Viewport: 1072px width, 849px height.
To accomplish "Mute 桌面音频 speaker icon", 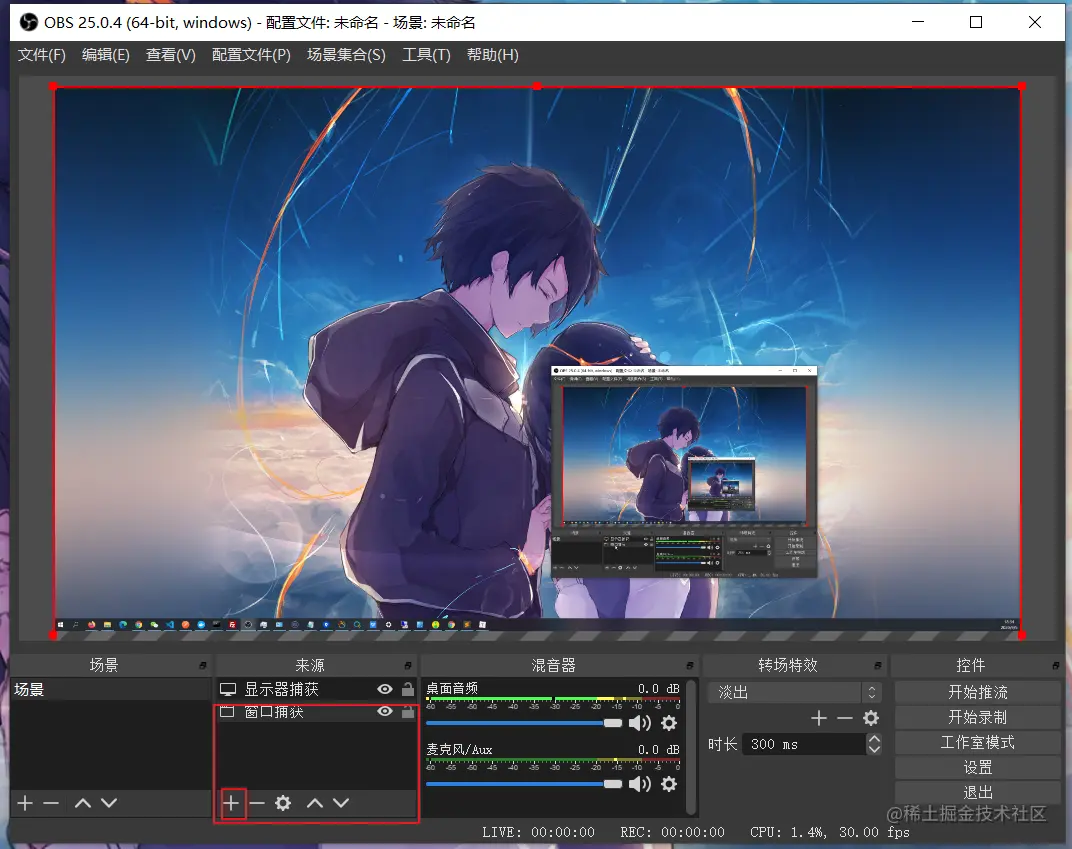I will pyautogui.click(x=640, y=723).
